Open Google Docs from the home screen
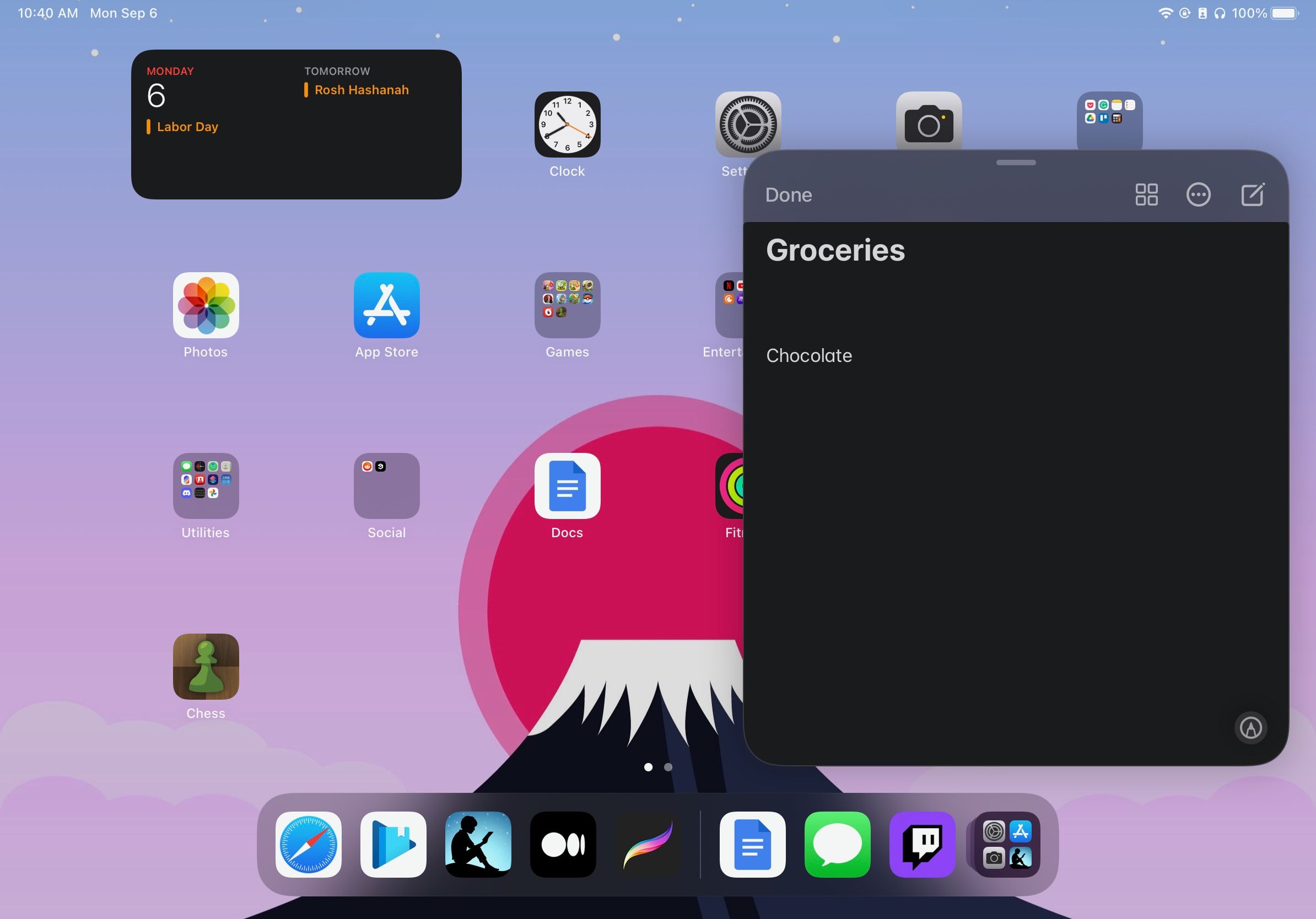The image size is (1316, 919). (x=567, y=487)
